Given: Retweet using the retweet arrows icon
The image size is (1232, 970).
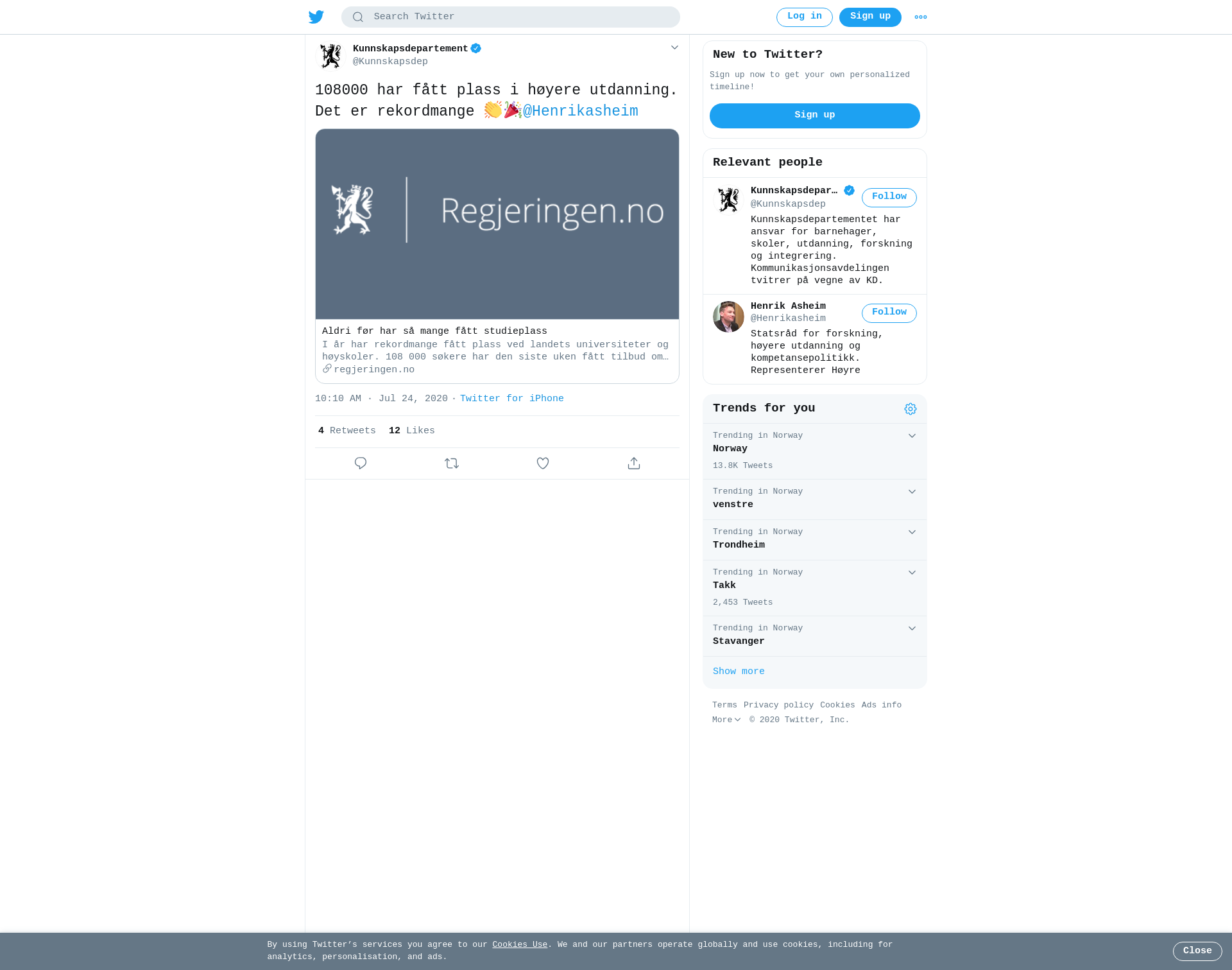Looking at the screenshot, I should click(452, 463).
